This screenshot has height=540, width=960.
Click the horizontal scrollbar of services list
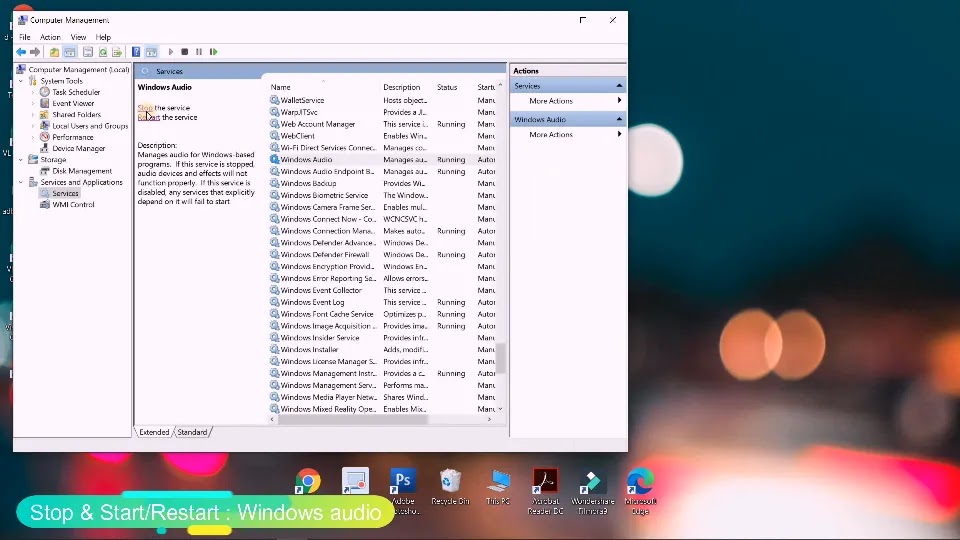coord(353,419)
